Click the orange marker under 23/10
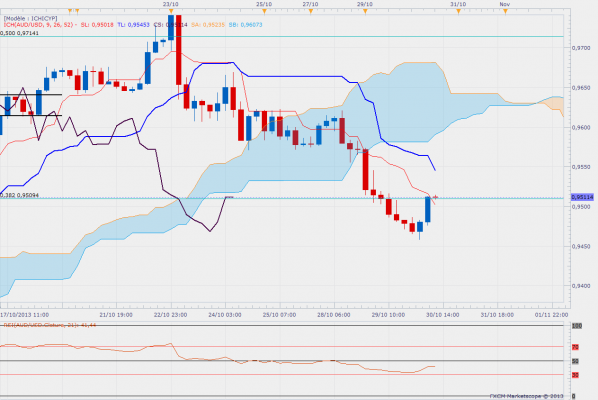 click(x=171, y=11)
